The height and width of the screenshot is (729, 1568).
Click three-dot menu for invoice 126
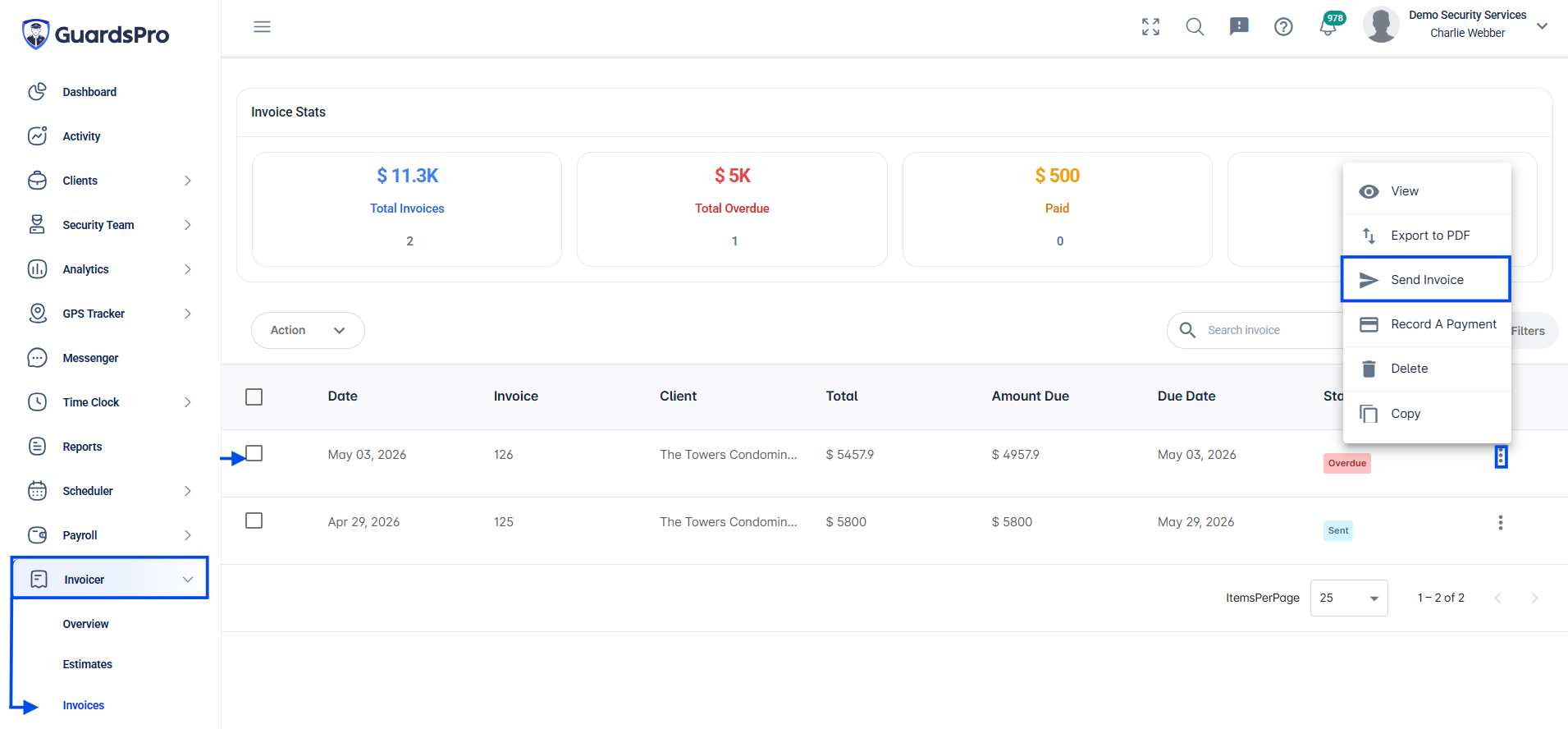(1501, 456)
